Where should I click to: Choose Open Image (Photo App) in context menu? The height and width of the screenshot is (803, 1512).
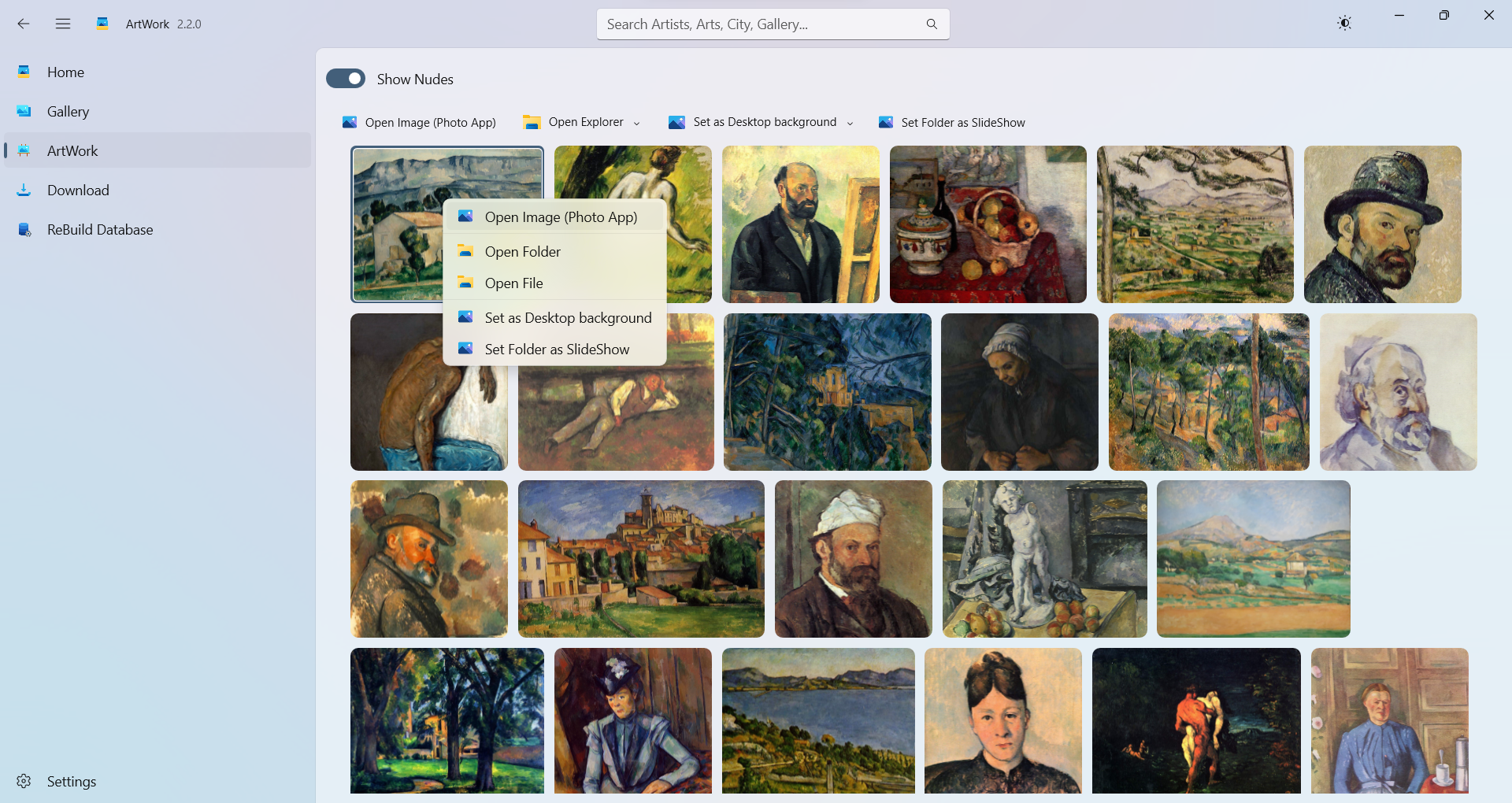555,216
